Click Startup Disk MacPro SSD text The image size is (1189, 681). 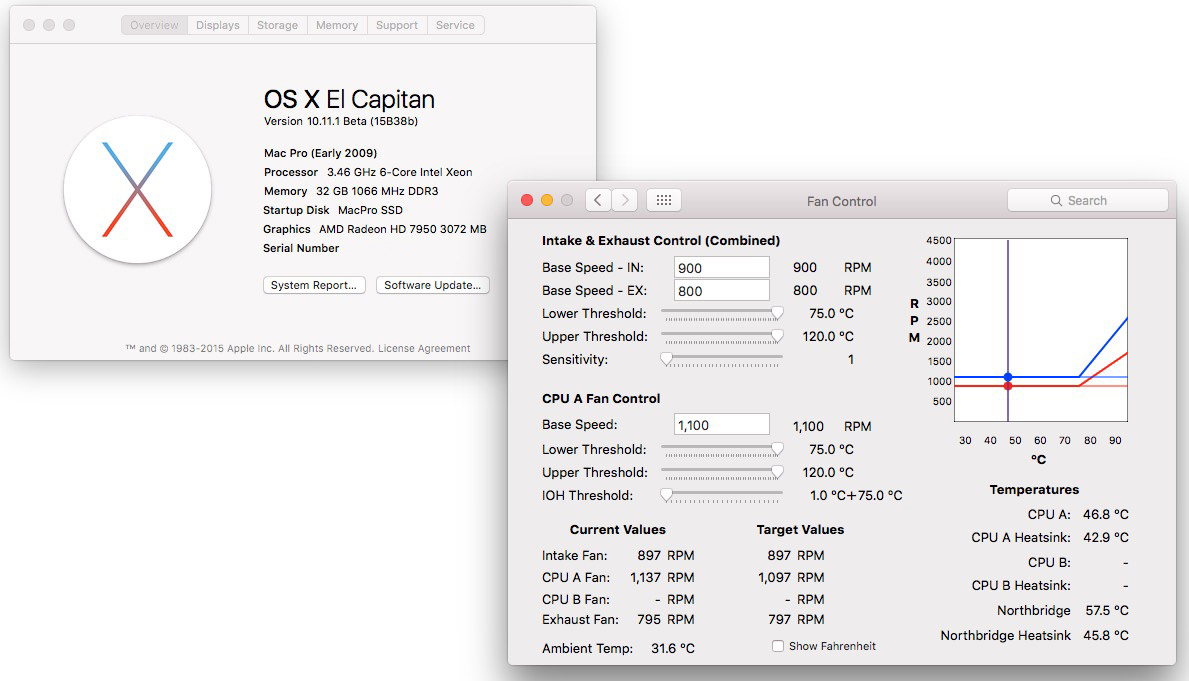click(x=333, y=210)
